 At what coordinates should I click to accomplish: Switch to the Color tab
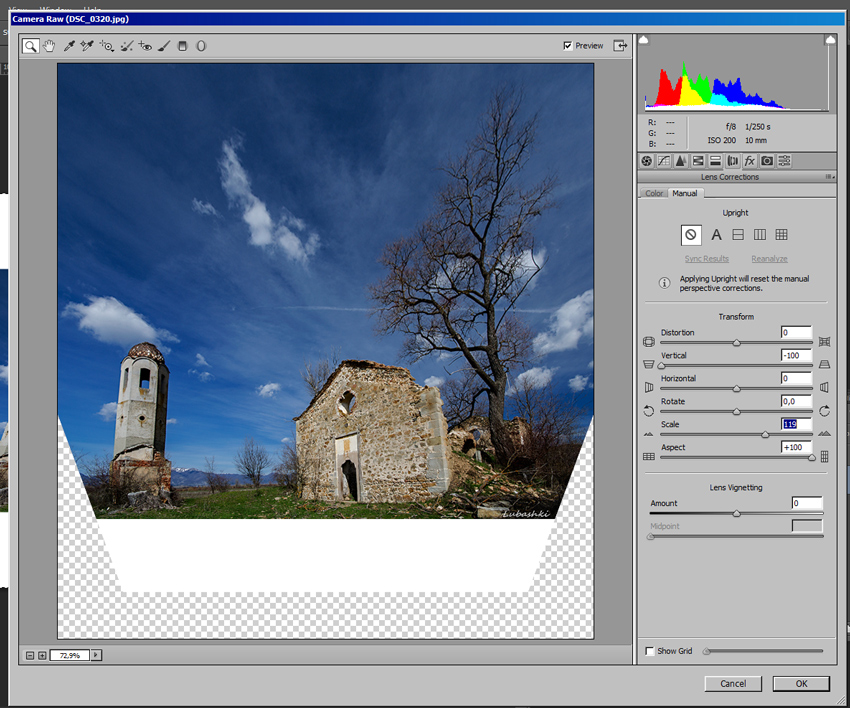point(654,193)
